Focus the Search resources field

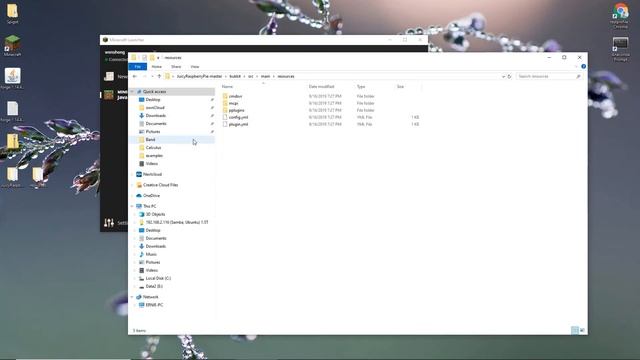pyautogui.click(x=549, y=76)
